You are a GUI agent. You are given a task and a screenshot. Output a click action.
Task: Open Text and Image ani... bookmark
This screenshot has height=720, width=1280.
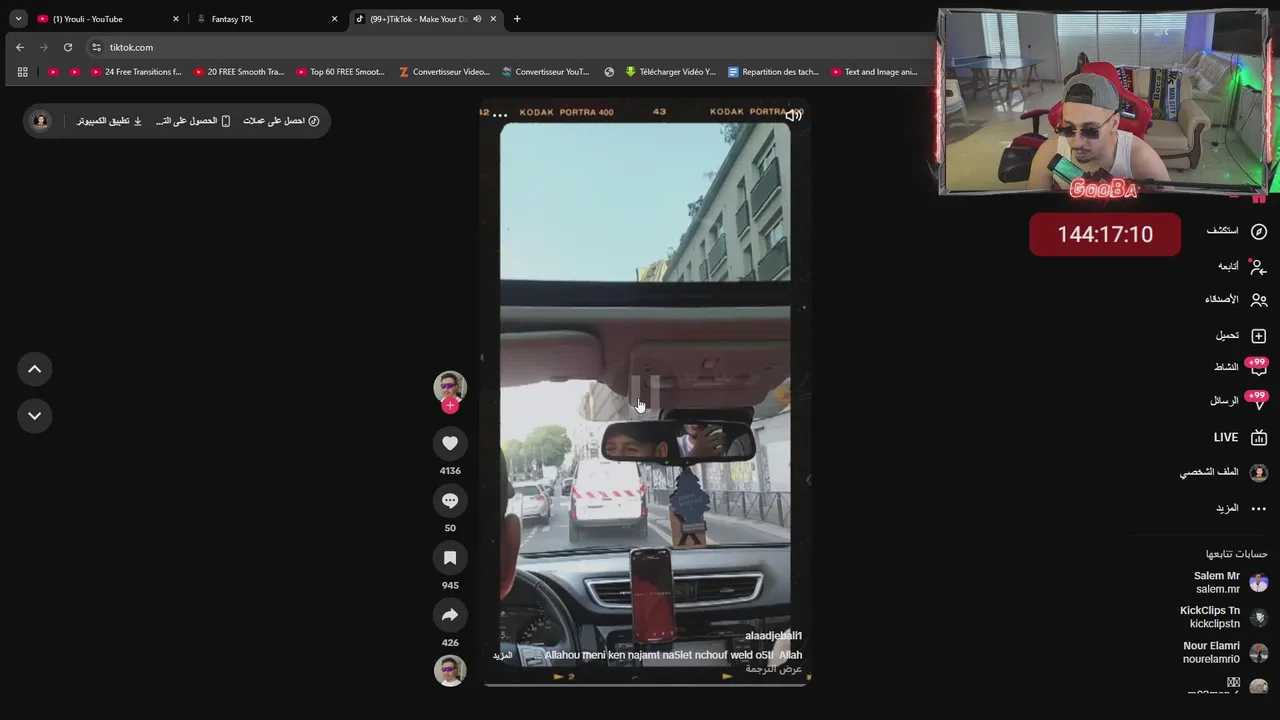pos(874,72)
